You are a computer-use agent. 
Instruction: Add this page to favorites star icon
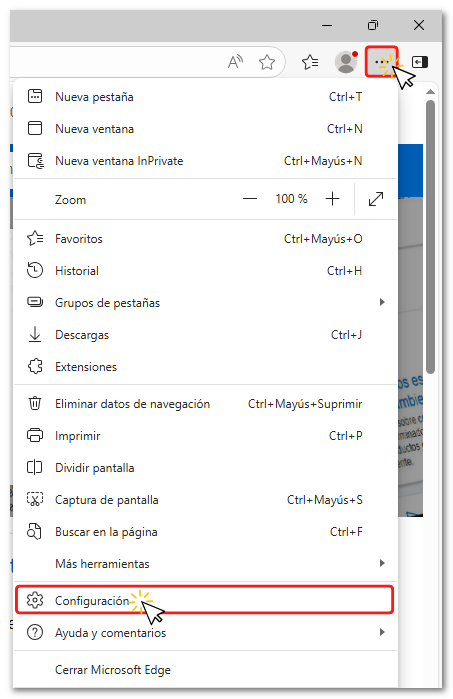(267, 62)
